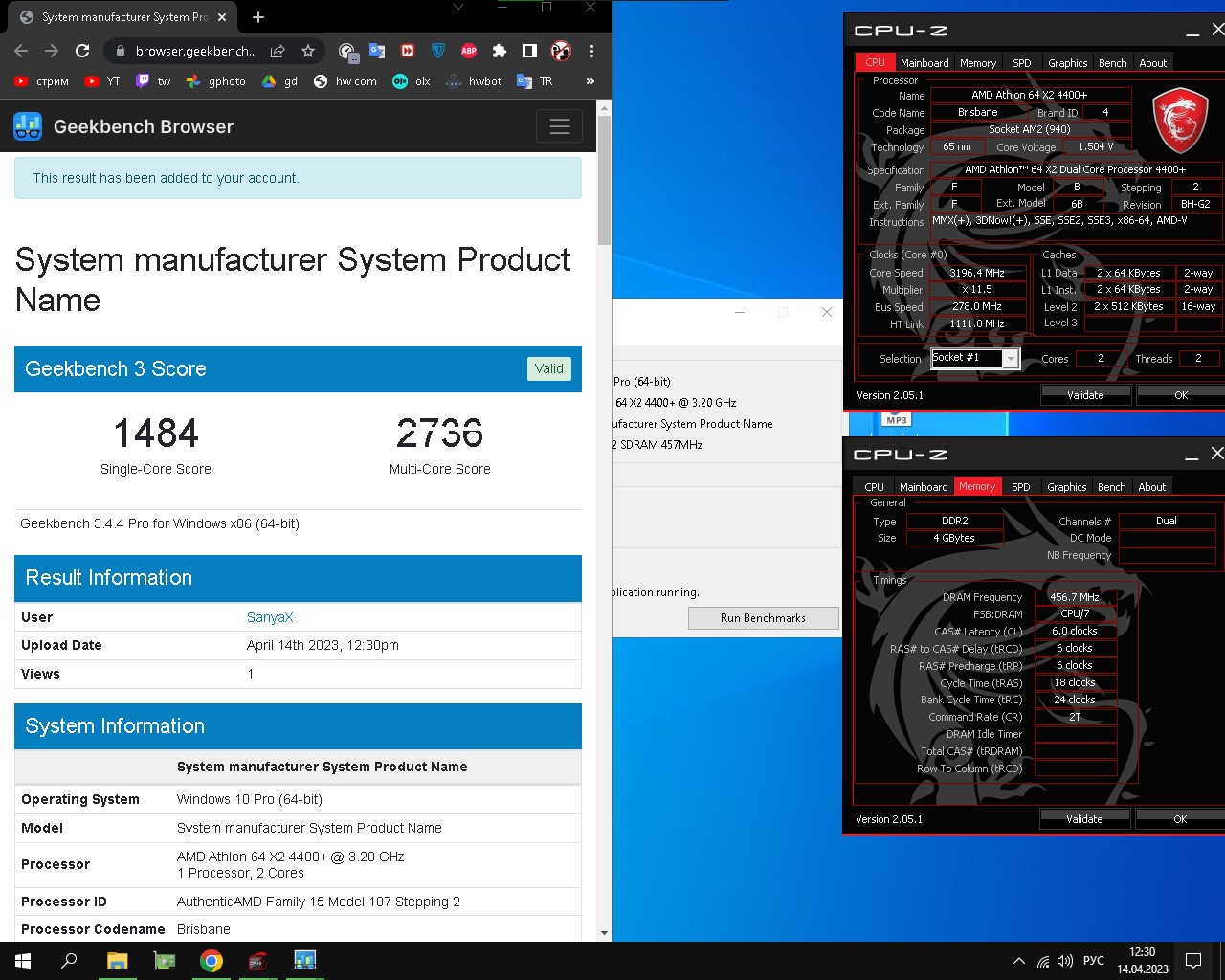
Task: Open the YT bookmark
Action: (102, 81)
